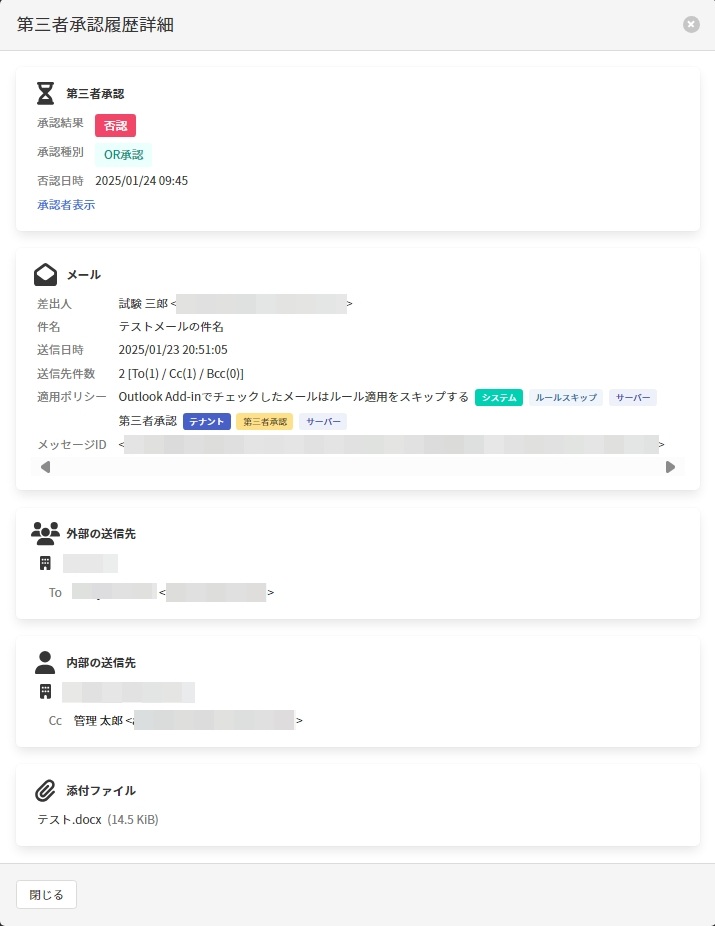Click the yellow 第三者承認 tag
Viewport: 715px width, 926px height.
tap(265, 422)
